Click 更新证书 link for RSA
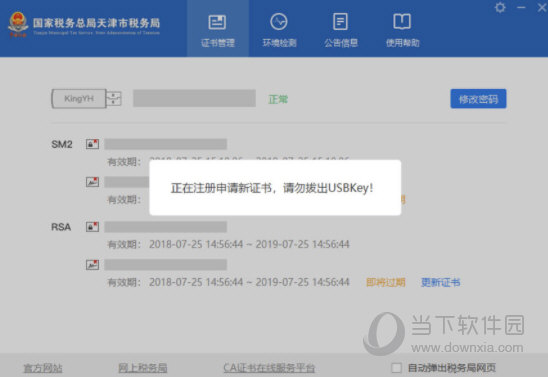The height and width of the screenshot is (377, 548). (x=440, y=282)
